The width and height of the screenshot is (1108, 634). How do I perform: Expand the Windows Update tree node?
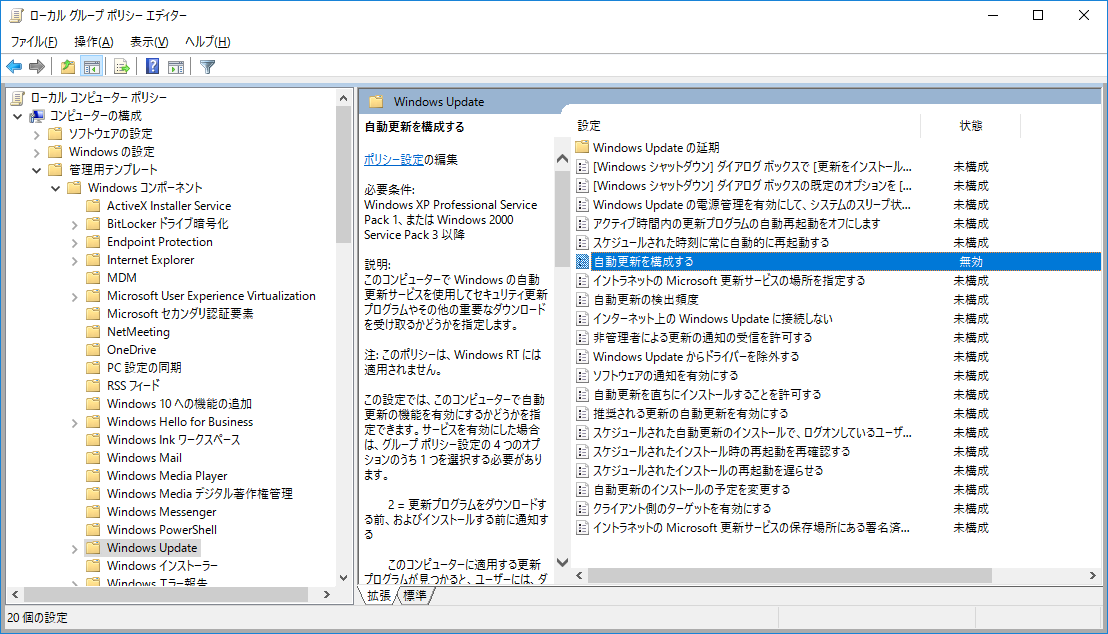(74, 548)
